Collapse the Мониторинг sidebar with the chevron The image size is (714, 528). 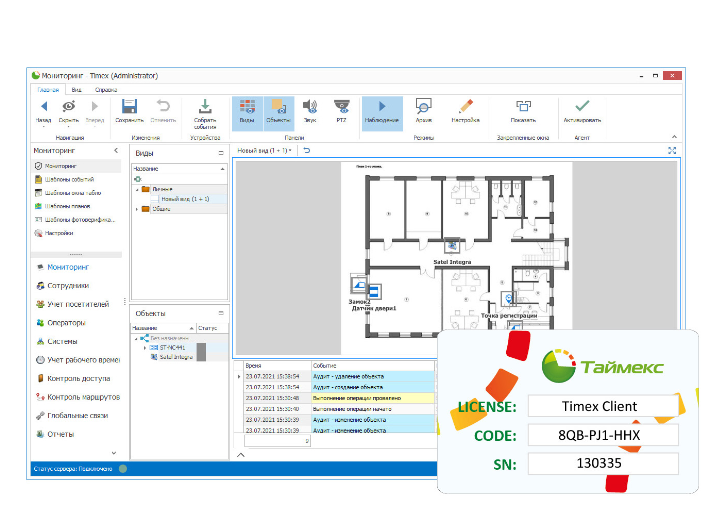(x=116, y=150)
